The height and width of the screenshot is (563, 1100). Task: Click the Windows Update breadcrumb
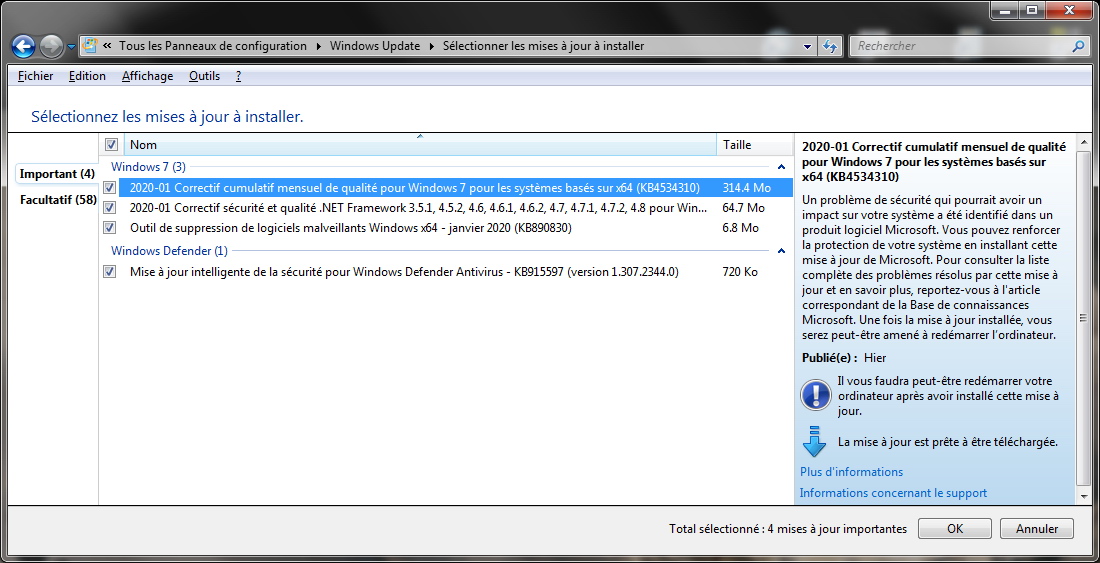[375, 46]
